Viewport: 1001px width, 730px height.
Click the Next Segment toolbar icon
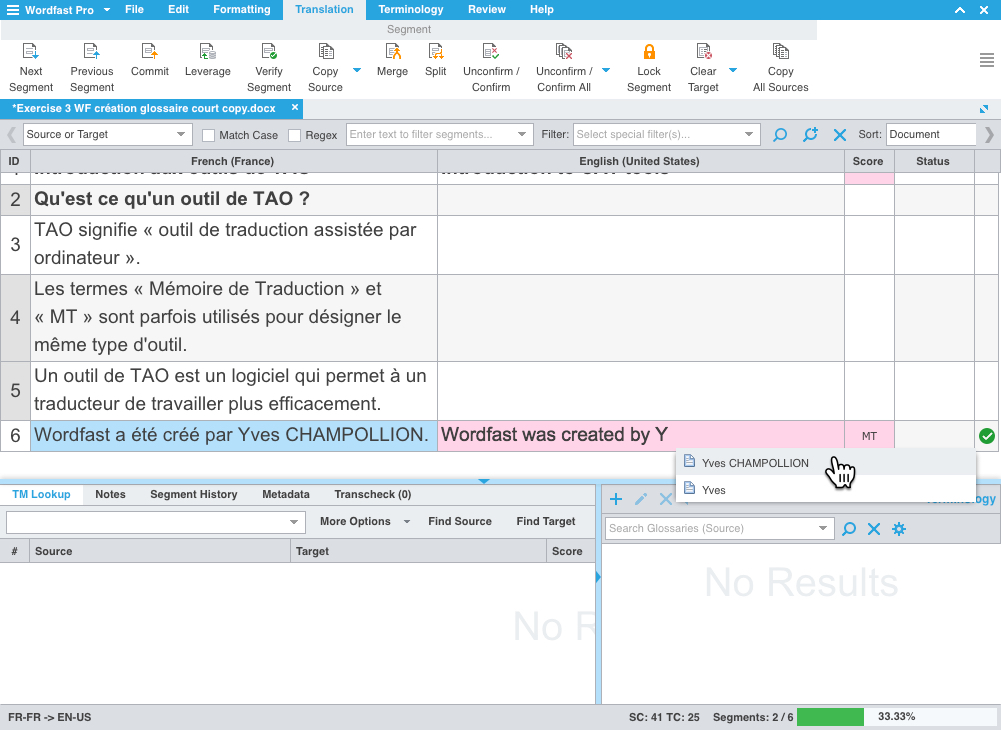31,52
